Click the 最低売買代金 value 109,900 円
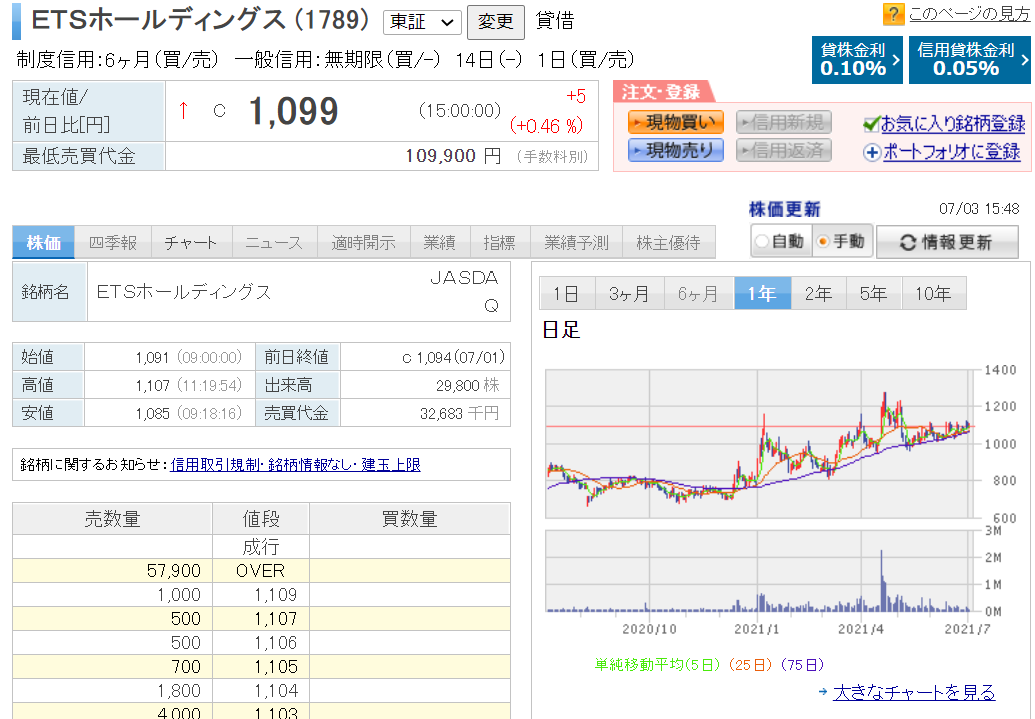 tap(453, 156)
